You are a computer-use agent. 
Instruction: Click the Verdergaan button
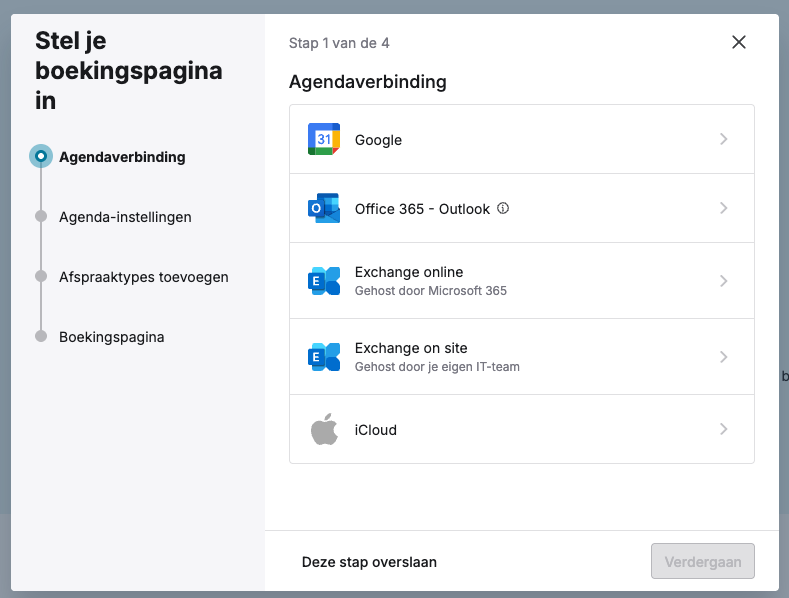[702, 561]
